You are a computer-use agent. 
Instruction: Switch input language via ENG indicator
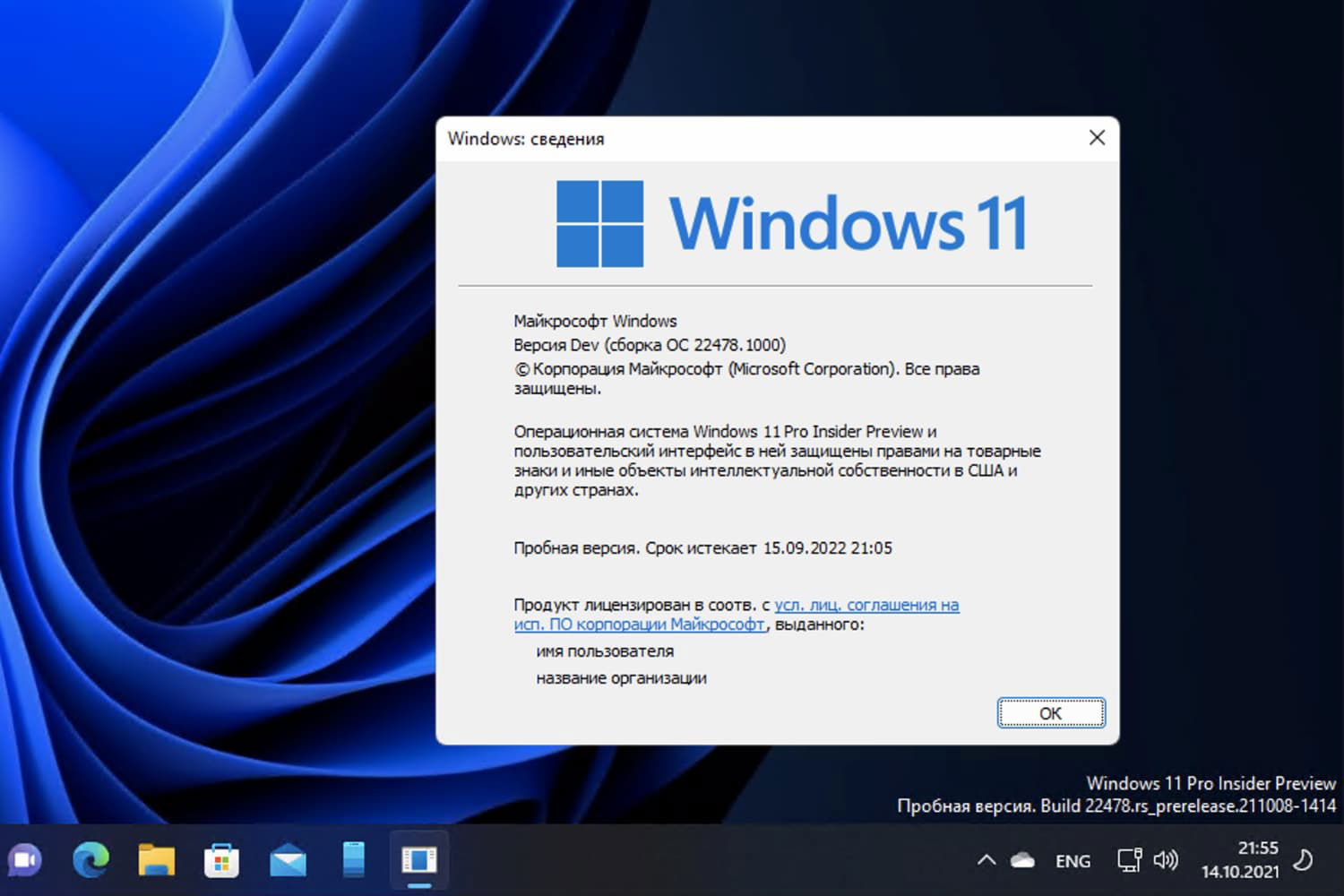(x=1073, y=860)
